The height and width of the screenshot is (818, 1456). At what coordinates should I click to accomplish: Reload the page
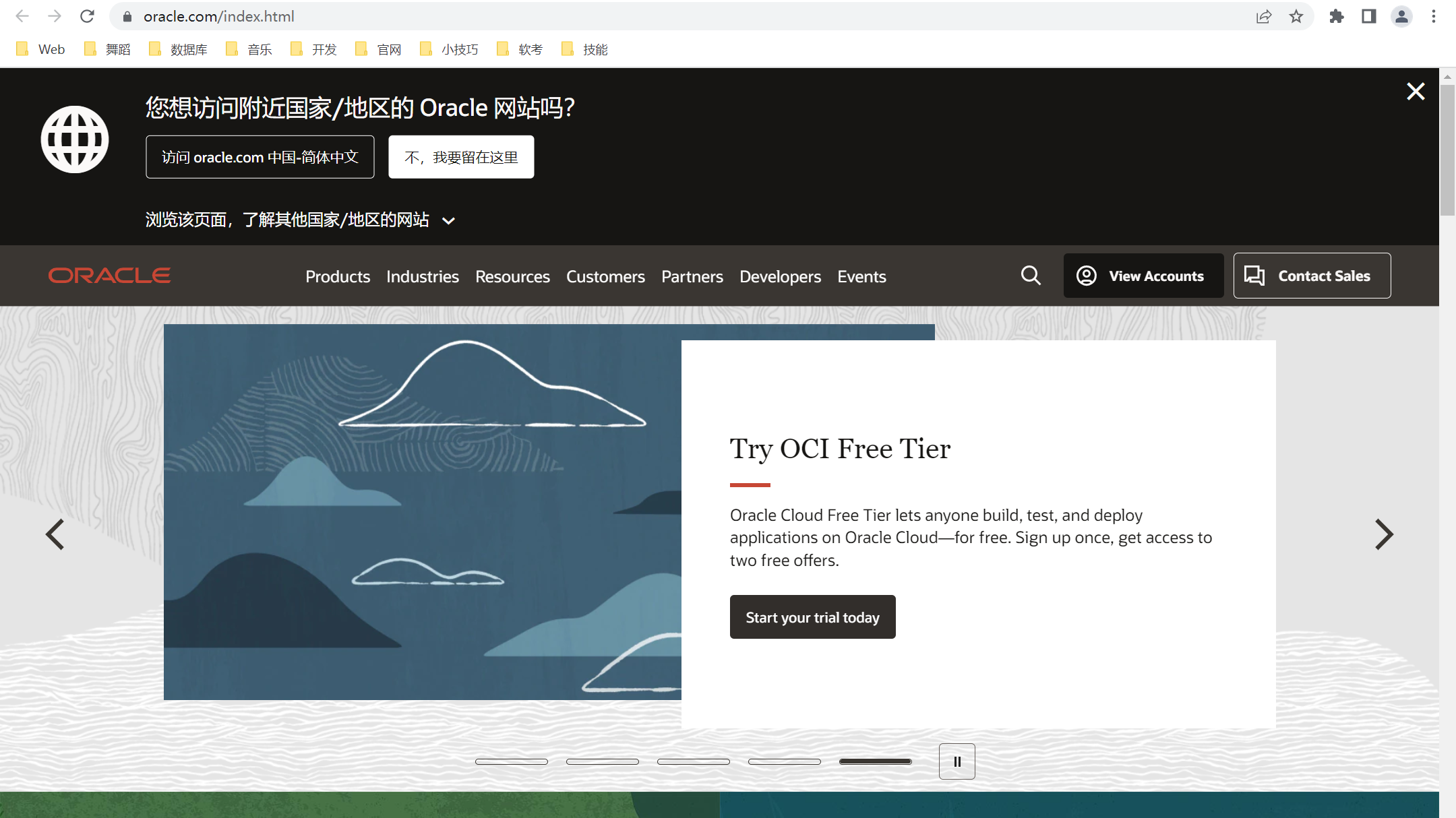(x=87, y=17)
